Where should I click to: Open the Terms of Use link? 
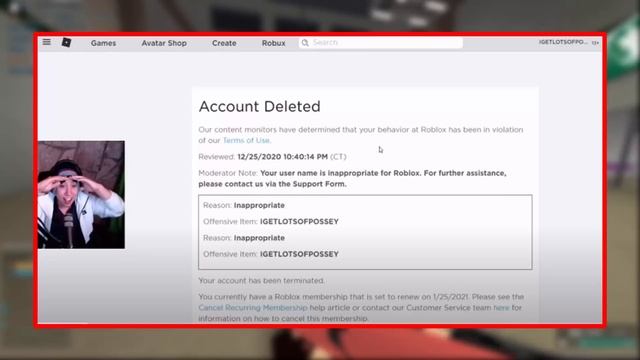click(x=246, y=140)
